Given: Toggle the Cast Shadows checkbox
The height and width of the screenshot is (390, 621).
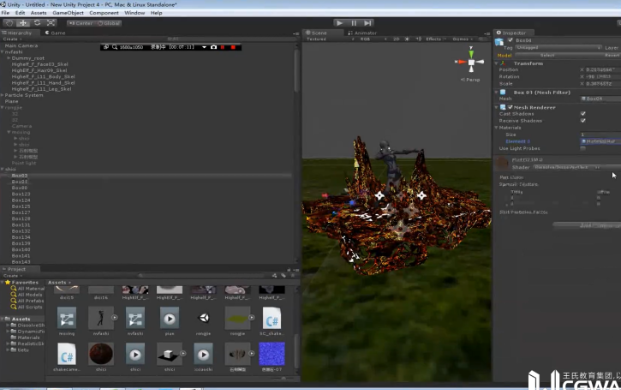Looking at the screenshot, I should coord(583,114).
